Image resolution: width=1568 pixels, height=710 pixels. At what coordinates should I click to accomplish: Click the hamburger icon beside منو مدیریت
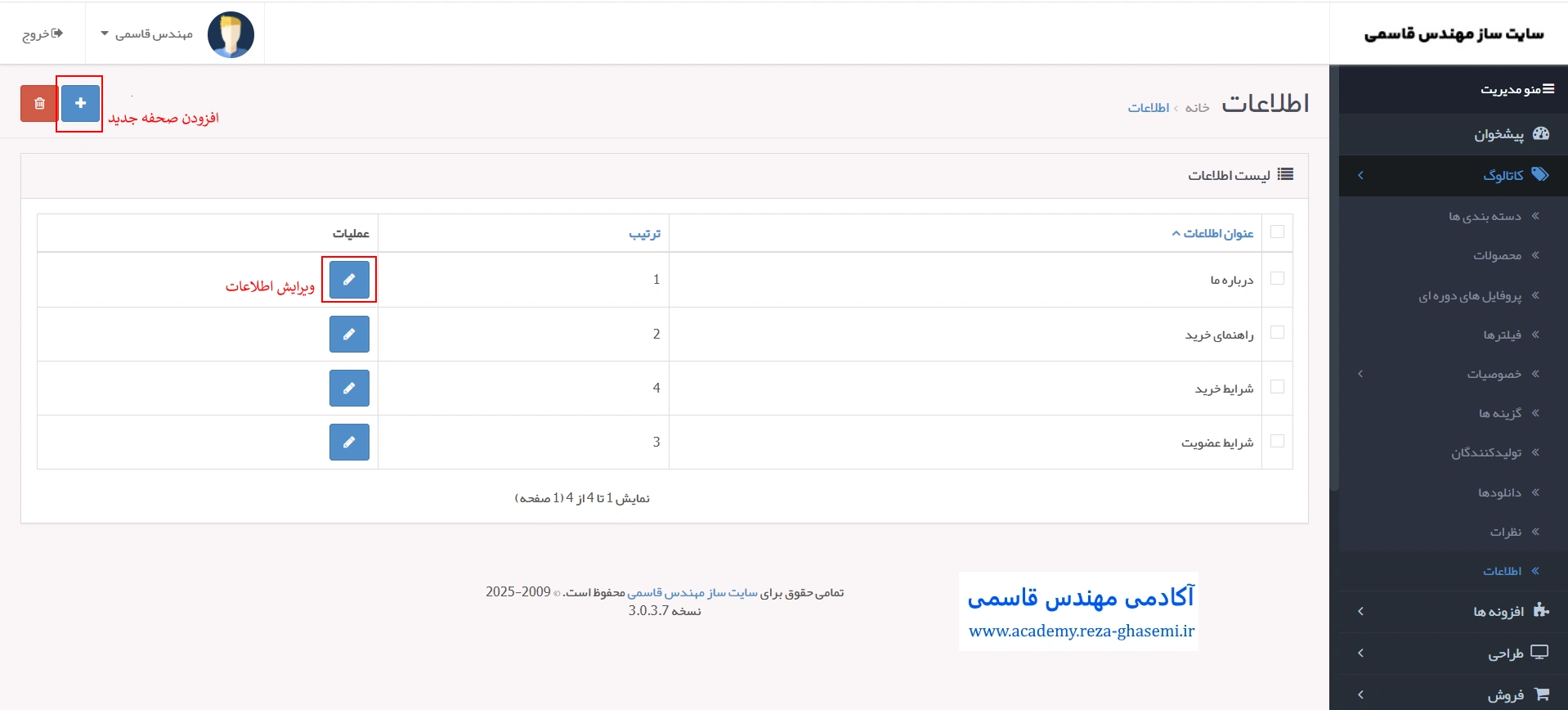point(1548,88)
